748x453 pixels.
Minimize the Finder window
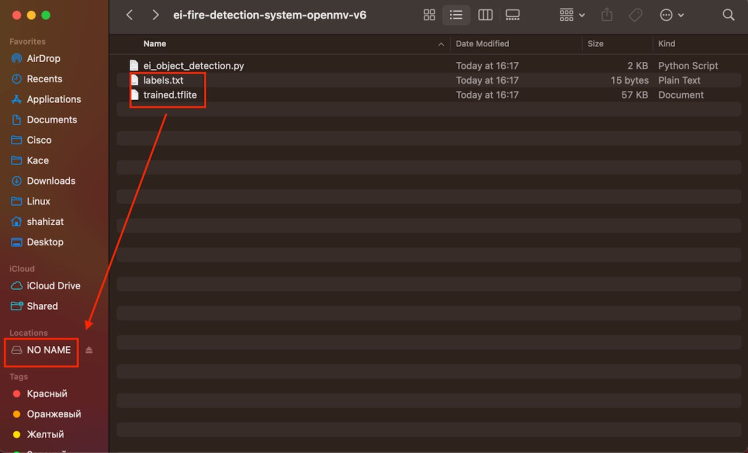pos(31,15)
